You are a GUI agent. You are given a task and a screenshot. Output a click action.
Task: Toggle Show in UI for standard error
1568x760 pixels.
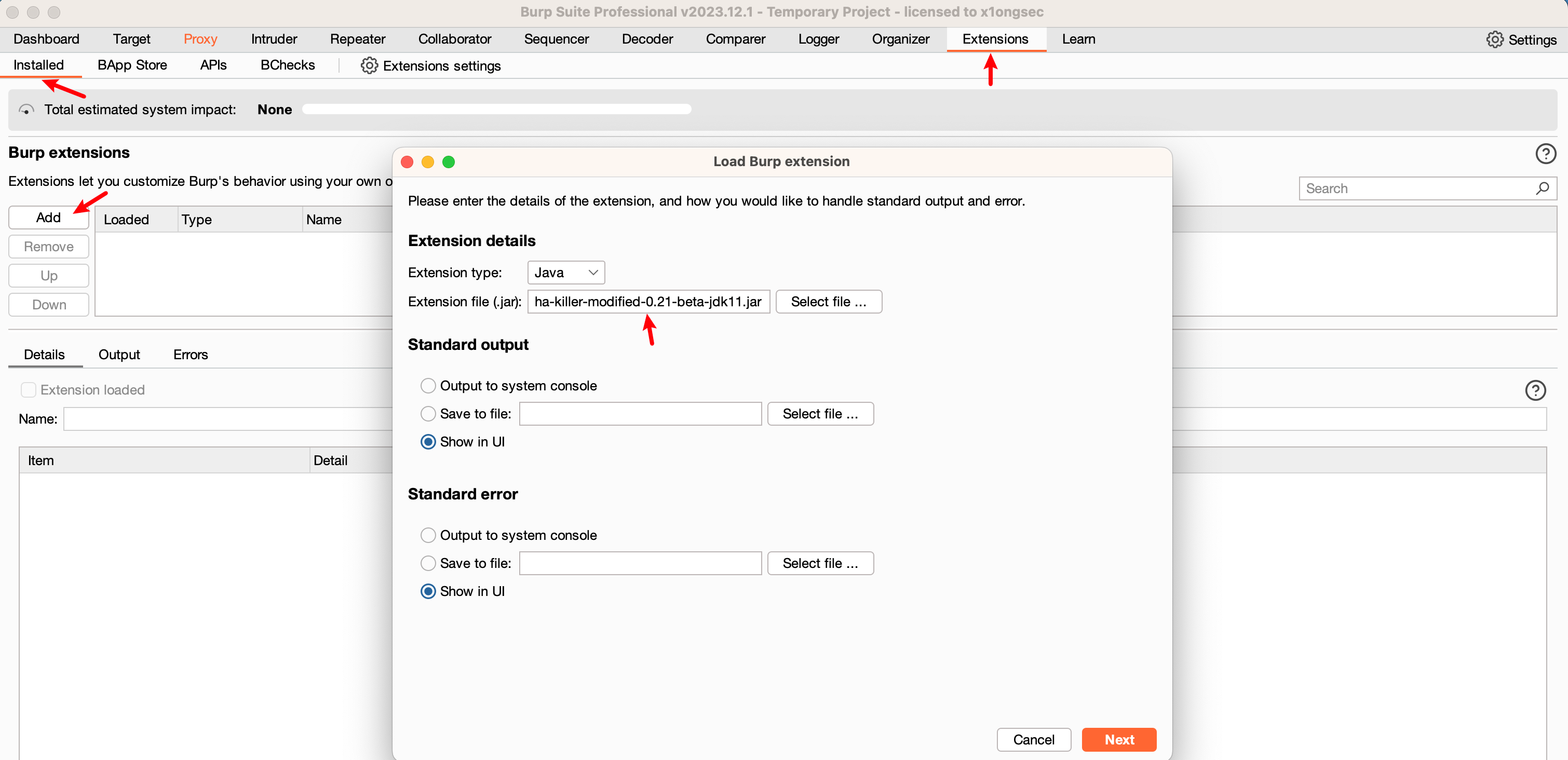pos(429,590)
